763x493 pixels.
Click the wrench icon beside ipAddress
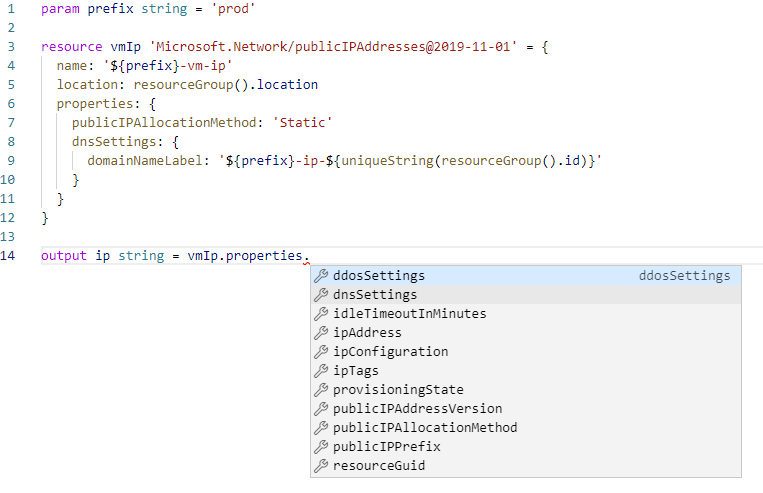[321, 333]
